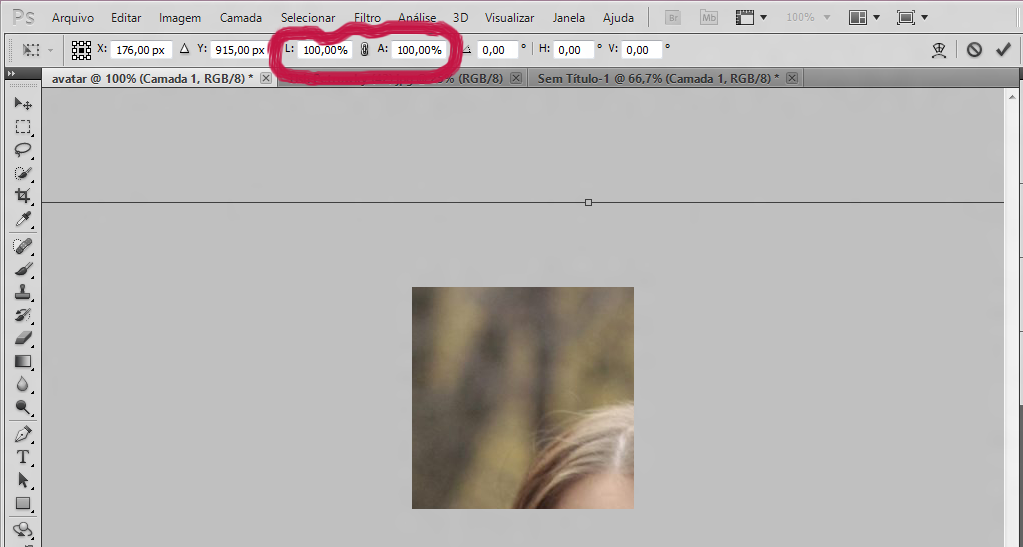Select the Spot Healing Brush tool
This screenshot has height=547, width=1023.
tap(23, 246)
